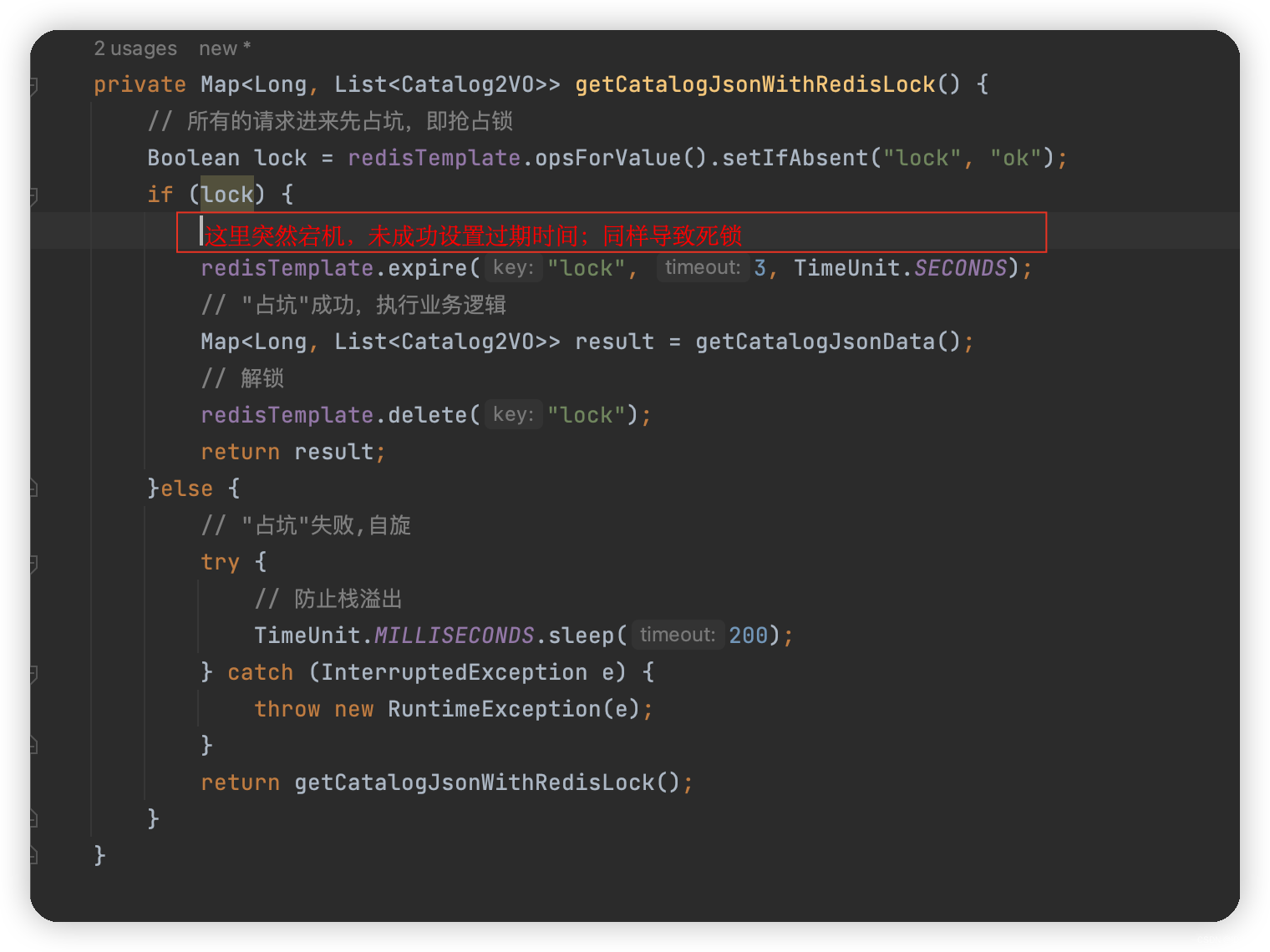Select getCatalogJsonWithRedisLock in the method declaration
This screenshot has width=1270, height=952.
coord(755,84)
